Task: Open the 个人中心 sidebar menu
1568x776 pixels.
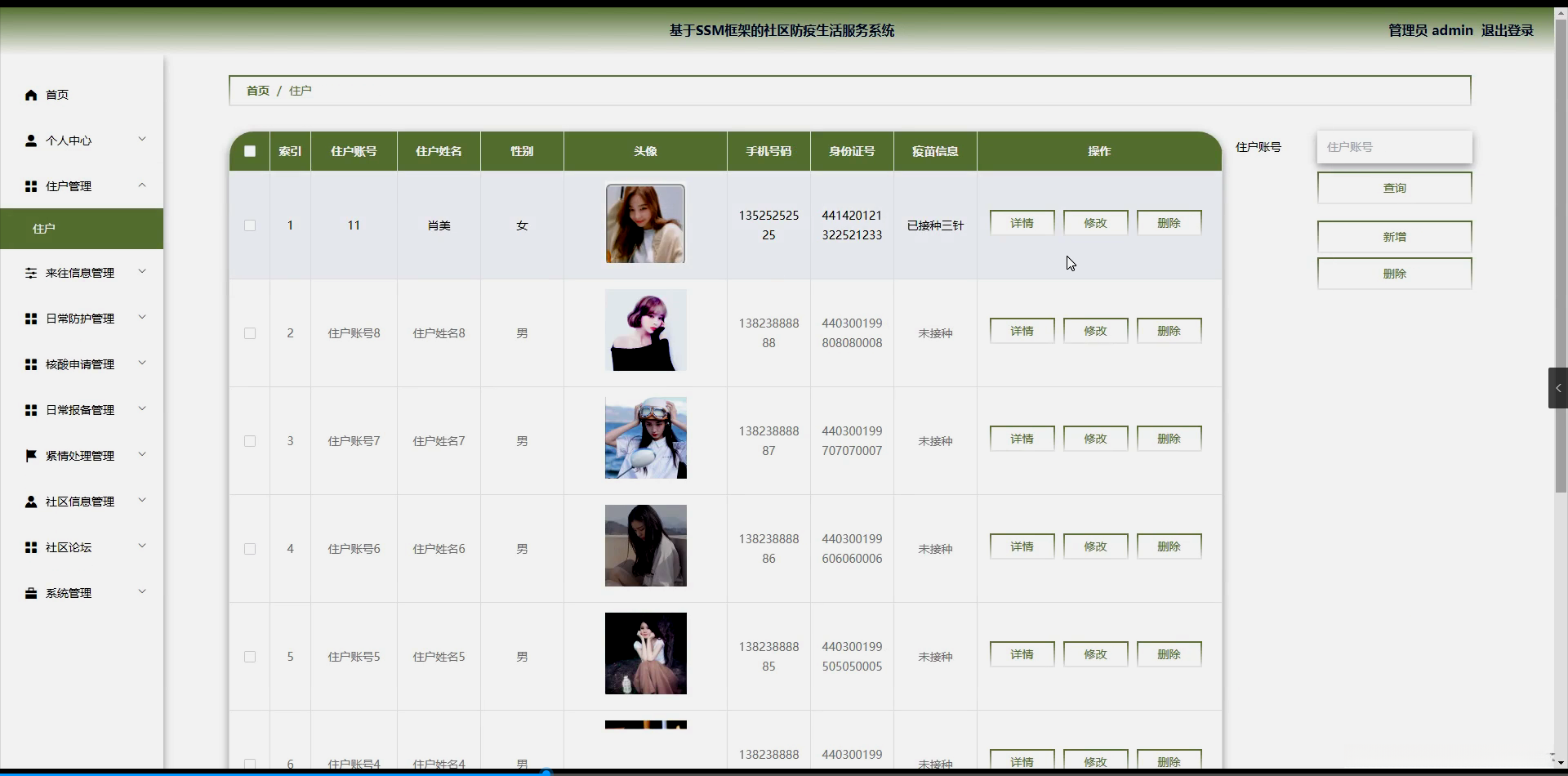Action: tap(82, 140)
